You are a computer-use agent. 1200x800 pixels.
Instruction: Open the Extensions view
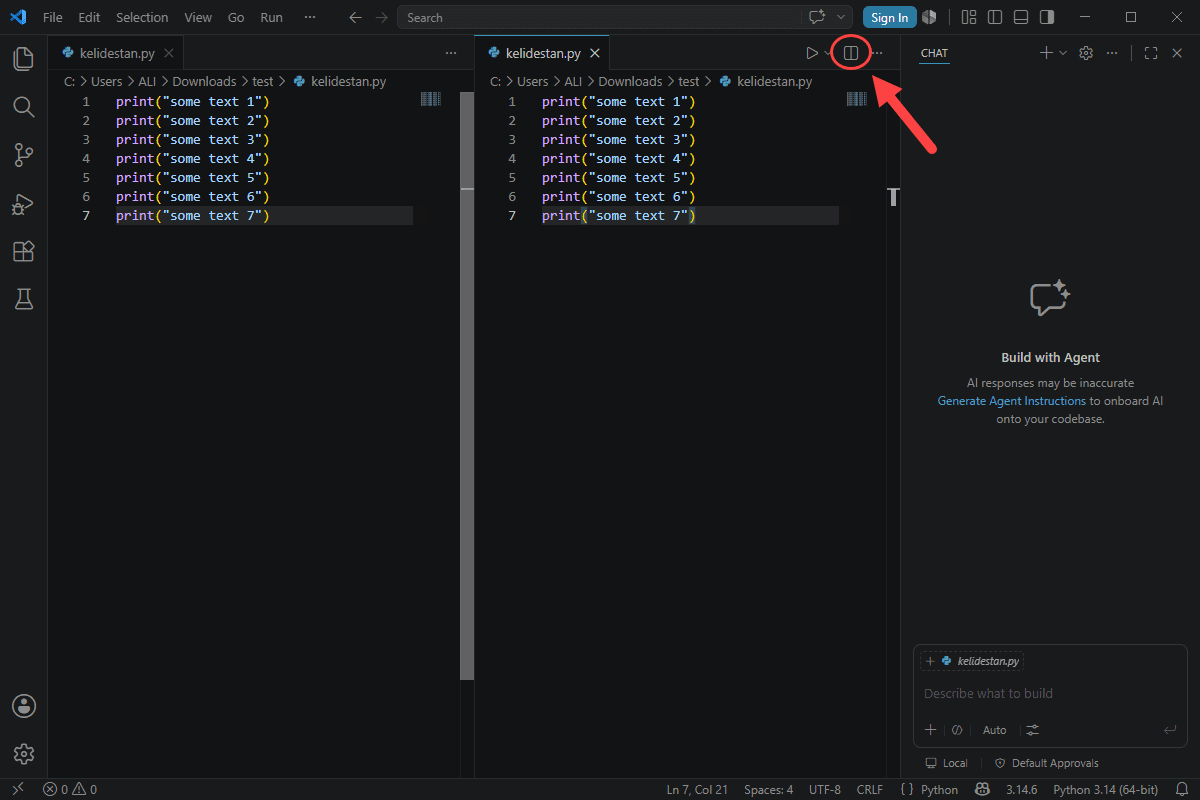(x=24, y=251)
